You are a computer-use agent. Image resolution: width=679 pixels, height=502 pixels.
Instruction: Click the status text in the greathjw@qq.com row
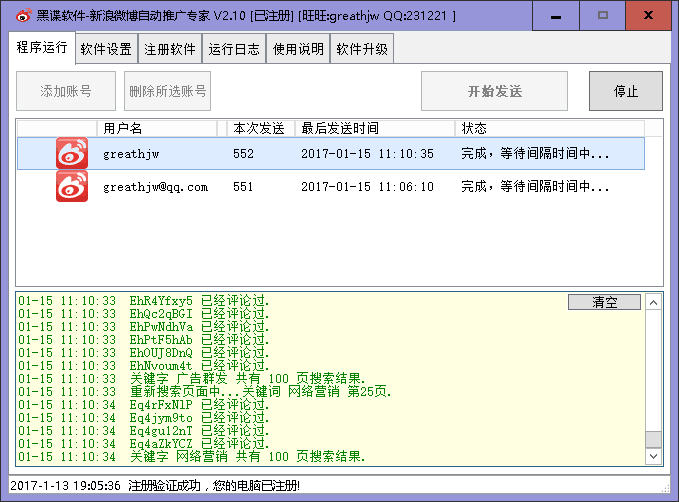[535, 186]
